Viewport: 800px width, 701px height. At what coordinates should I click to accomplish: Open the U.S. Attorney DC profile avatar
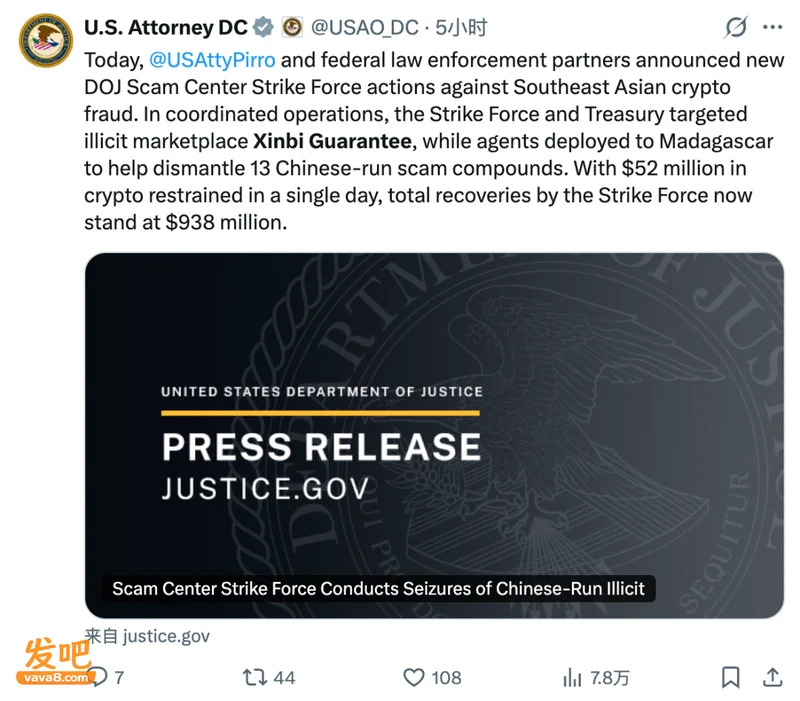click(46, 41)
